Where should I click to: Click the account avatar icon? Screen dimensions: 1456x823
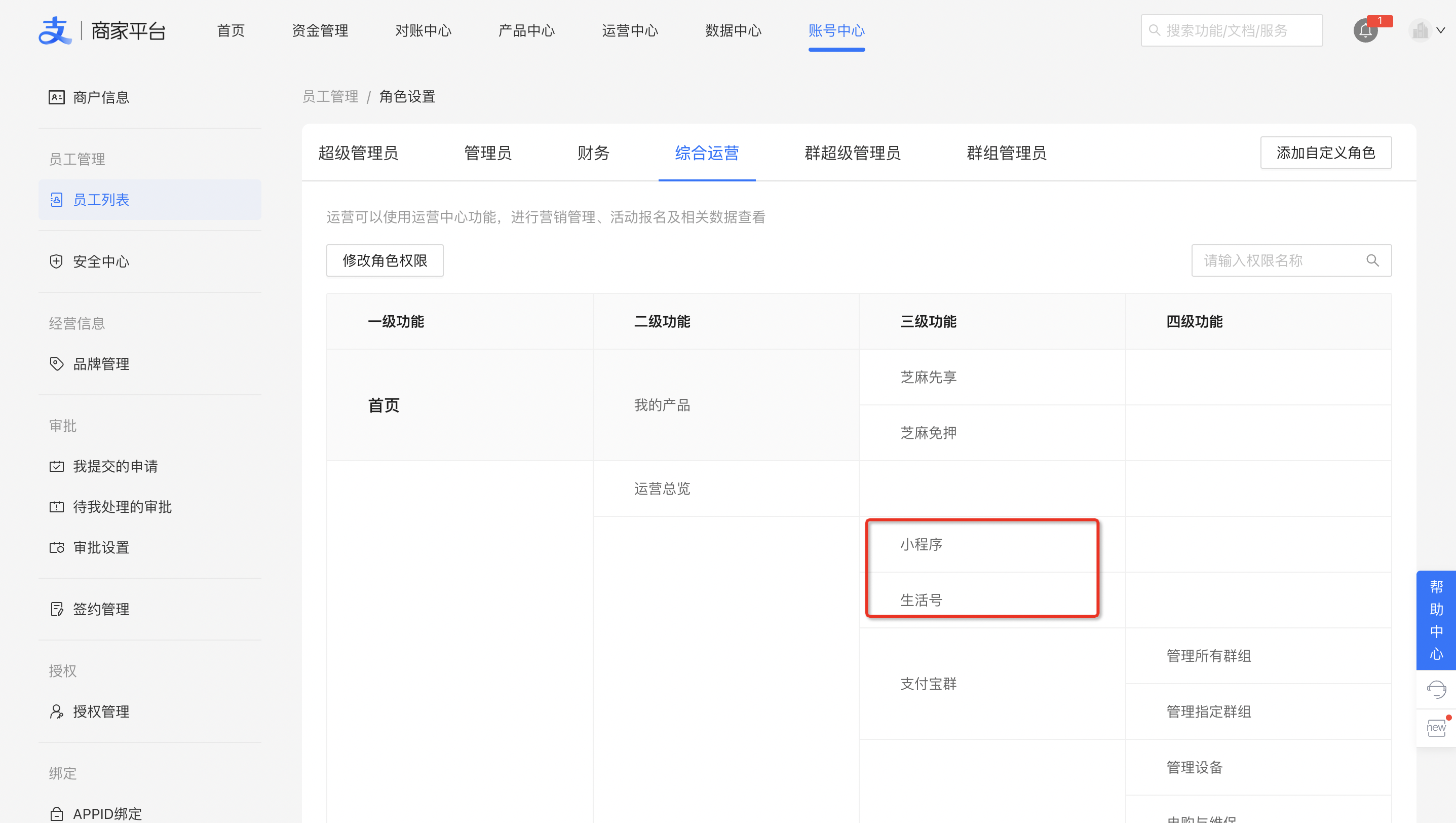tap(1420, 30)
